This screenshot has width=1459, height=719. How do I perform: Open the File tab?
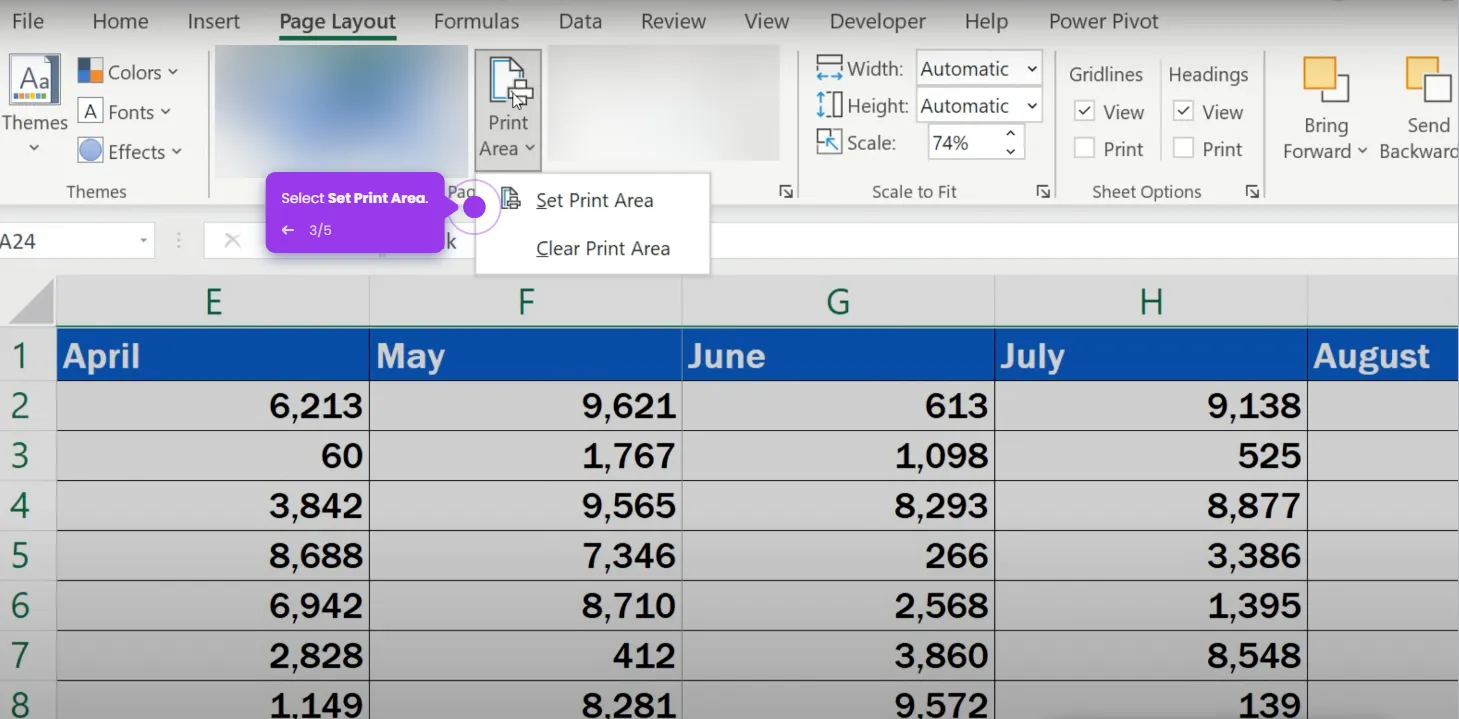27,21
